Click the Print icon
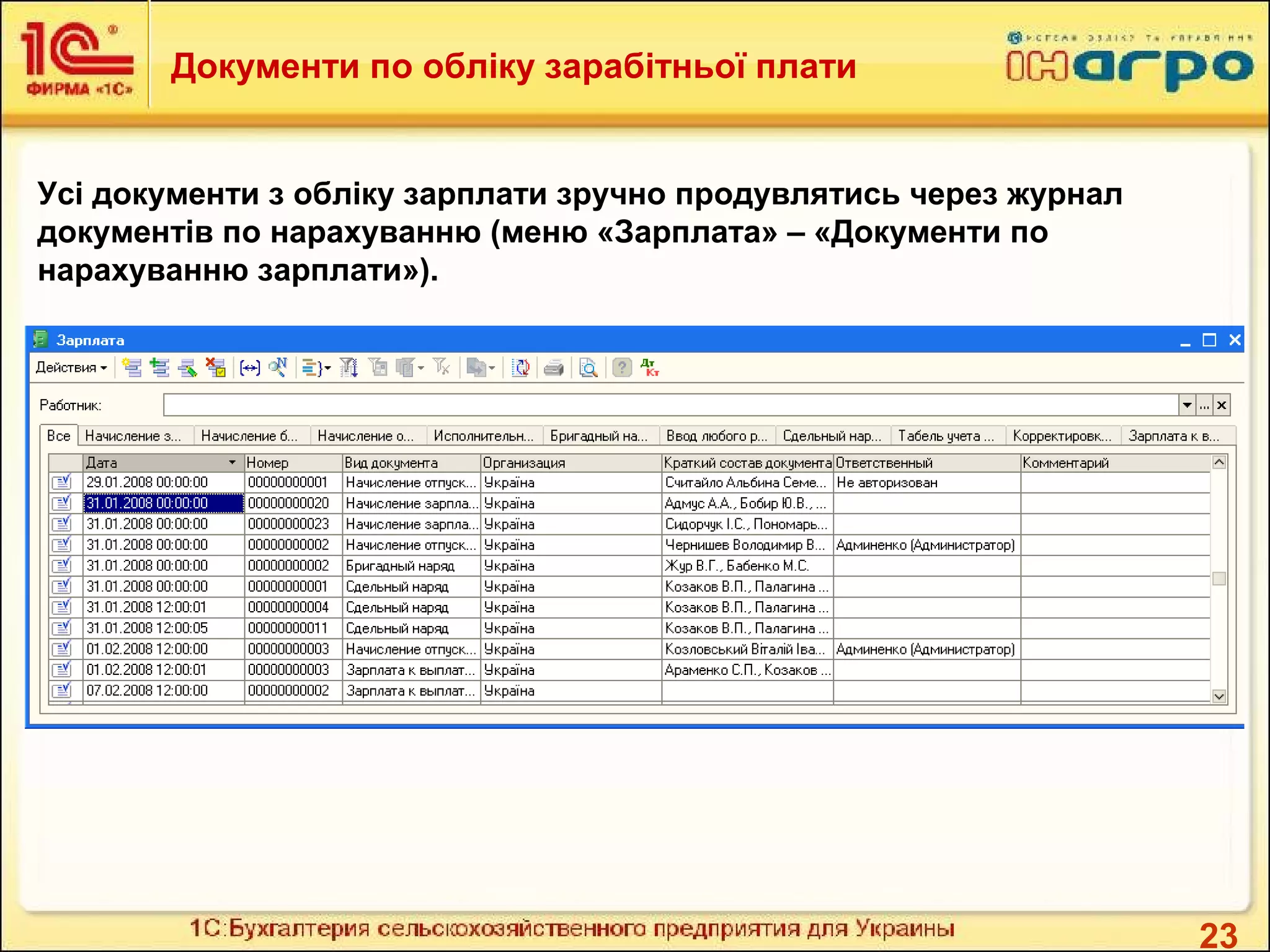Screen dimensions: 1270x952 tap(554, 368)
